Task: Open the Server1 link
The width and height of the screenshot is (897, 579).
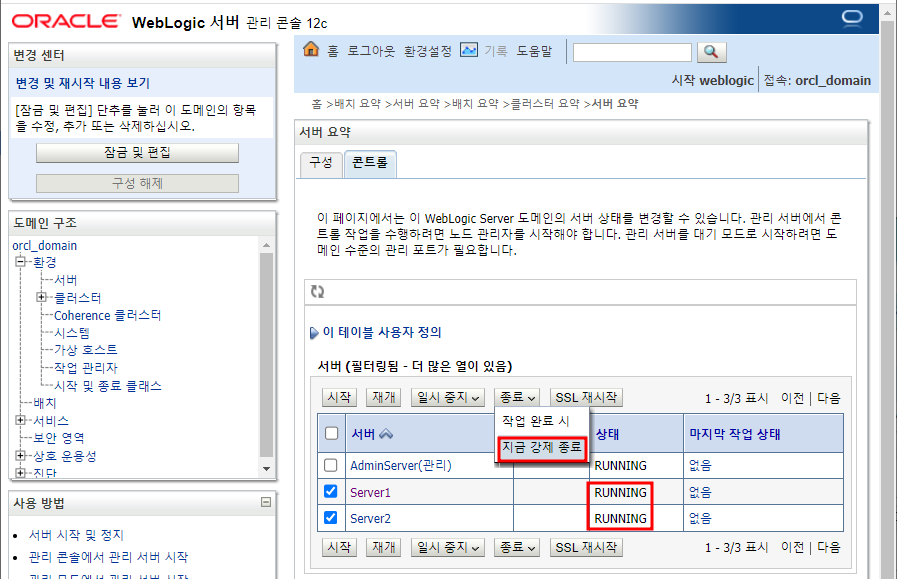Action: pyautogui.click(x=370, y=493)
